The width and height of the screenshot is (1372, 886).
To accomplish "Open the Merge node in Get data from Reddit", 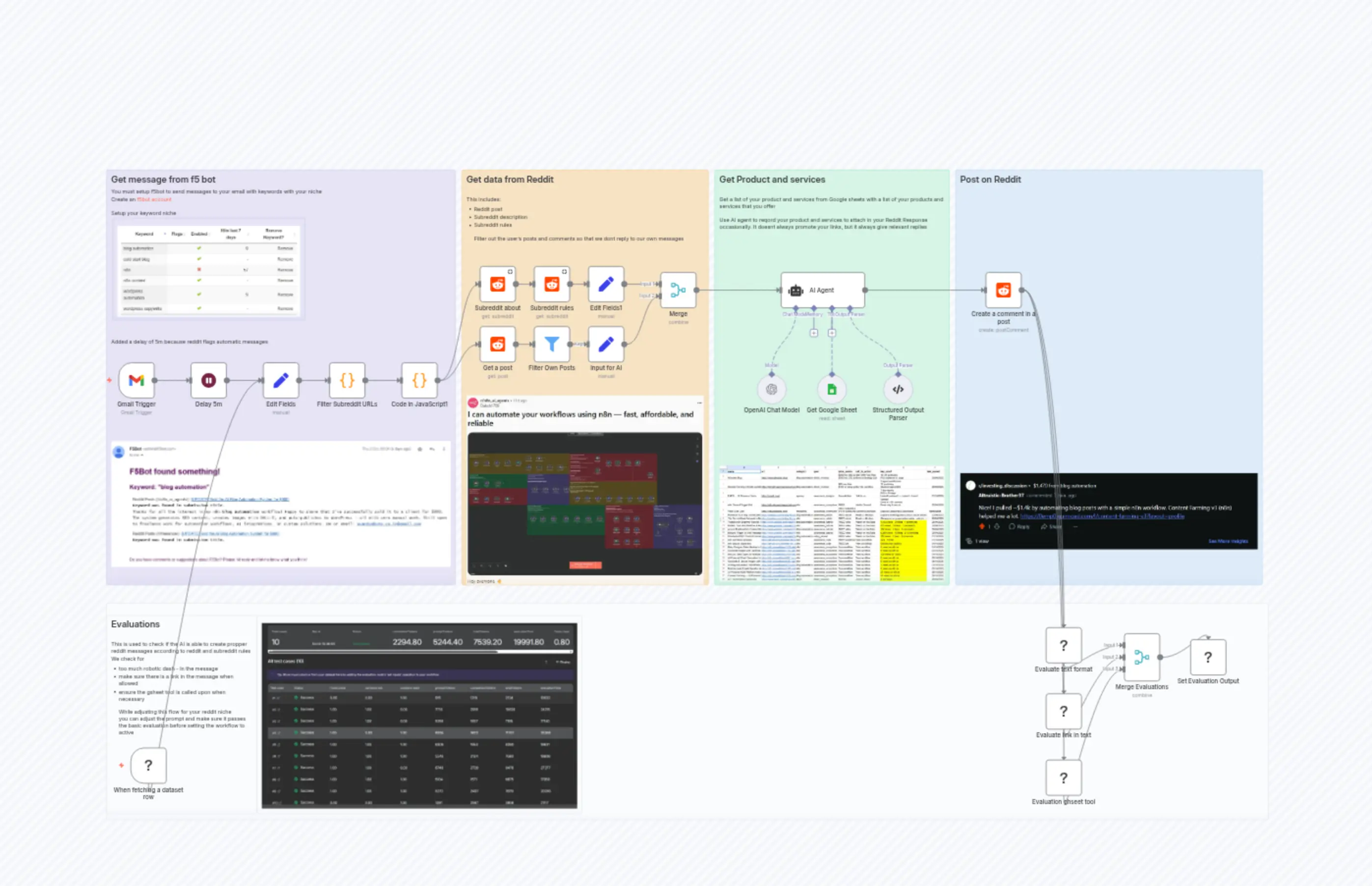I will coord(679,291).
